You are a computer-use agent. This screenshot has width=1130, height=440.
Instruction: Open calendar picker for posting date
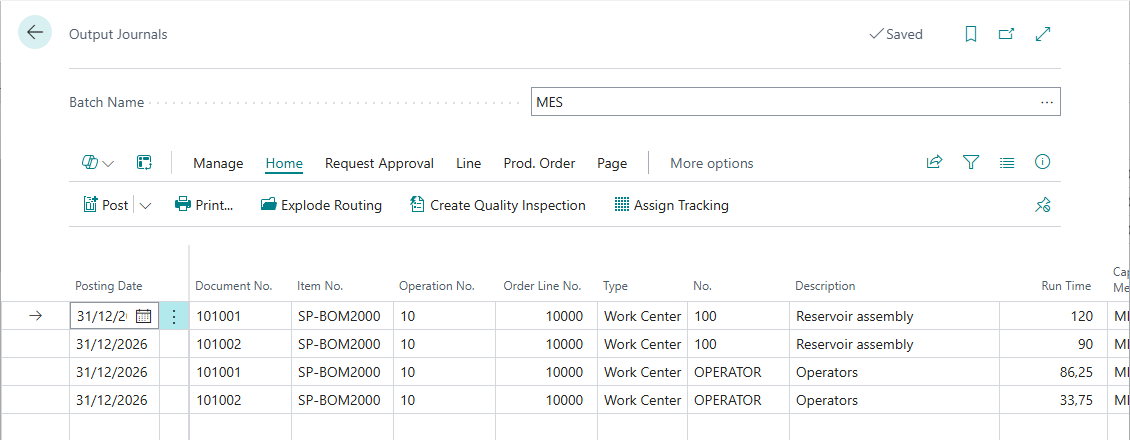pyautogui.click(x=143, y=315)
